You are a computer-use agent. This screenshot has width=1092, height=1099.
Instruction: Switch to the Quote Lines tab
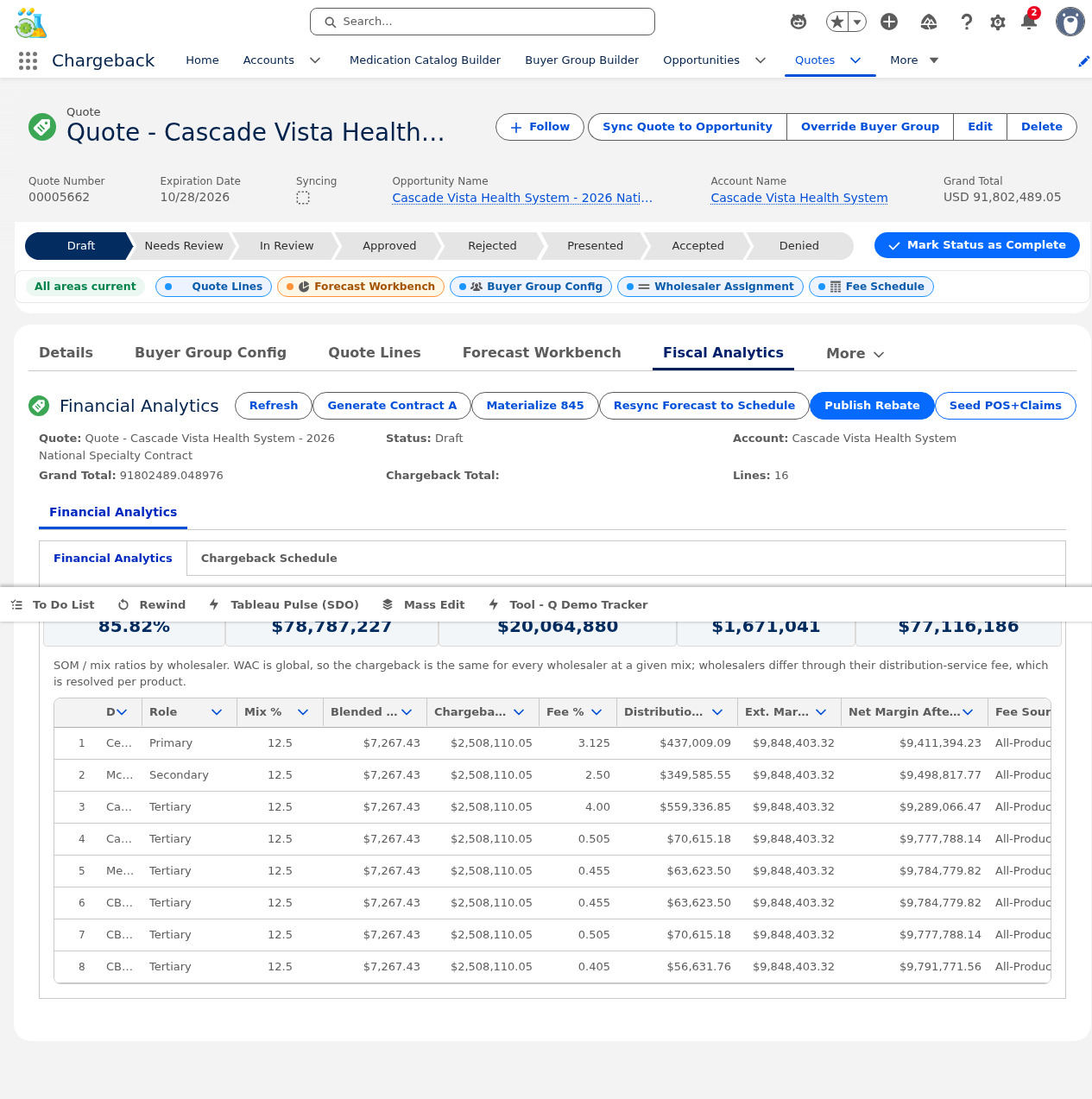tap(375, 352)
